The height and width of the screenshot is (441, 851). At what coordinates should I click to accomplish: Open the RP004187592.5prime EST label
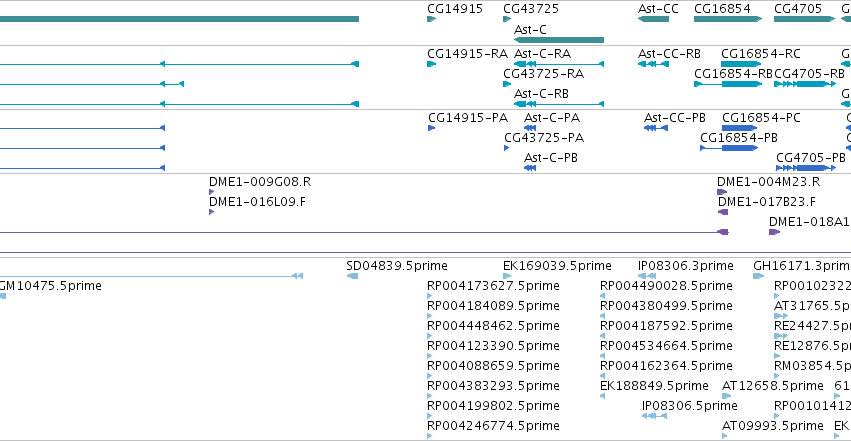pyautogui.click(x=666, y=326)
